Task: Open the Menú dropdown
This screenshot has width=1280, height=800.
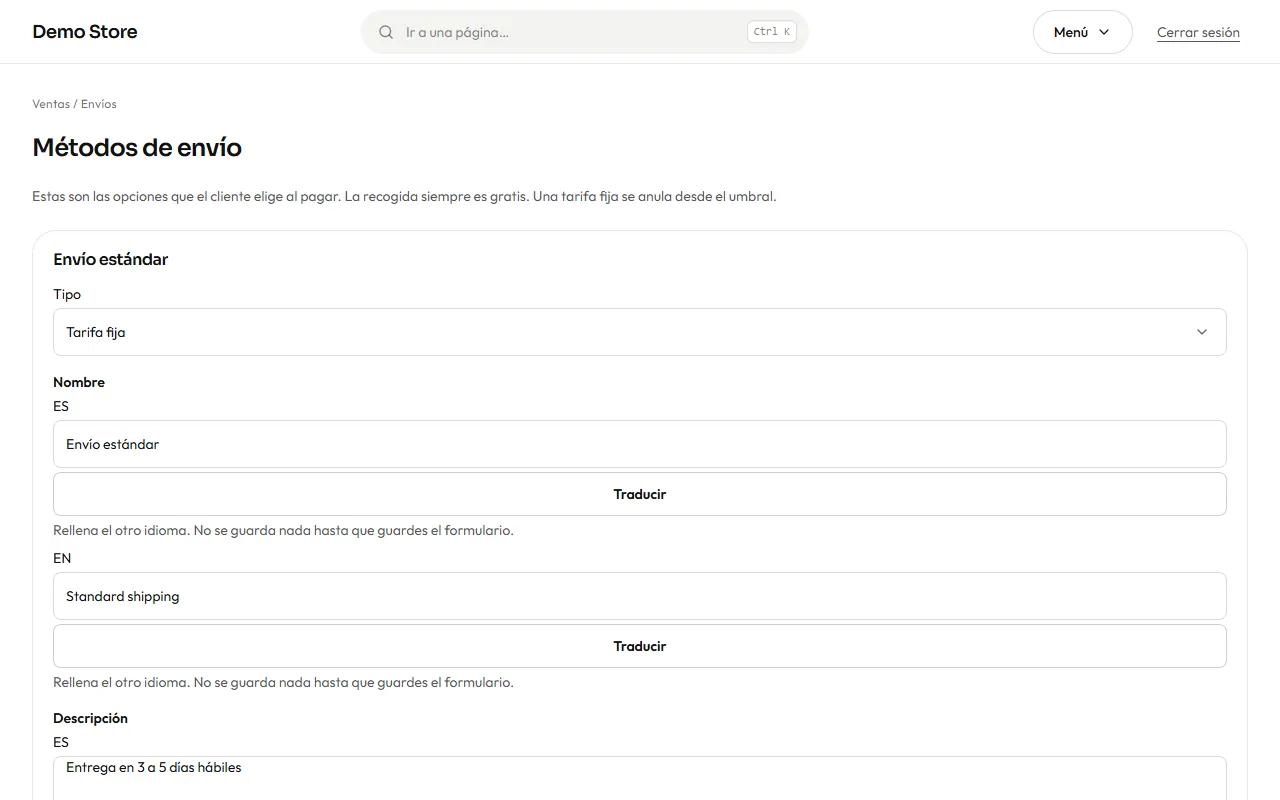Action: coord(1082,32)
